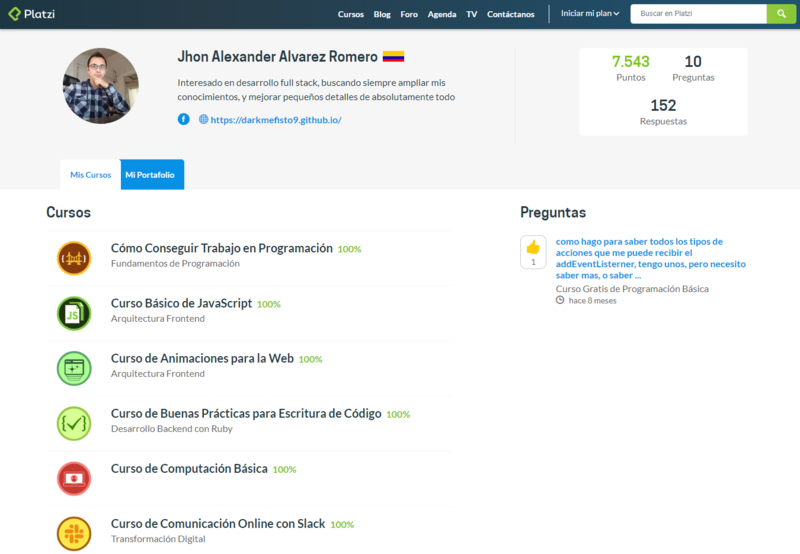Open the Blog menu item
The height and width of the screenshot is (554, 800).
(x=382, y=14)
